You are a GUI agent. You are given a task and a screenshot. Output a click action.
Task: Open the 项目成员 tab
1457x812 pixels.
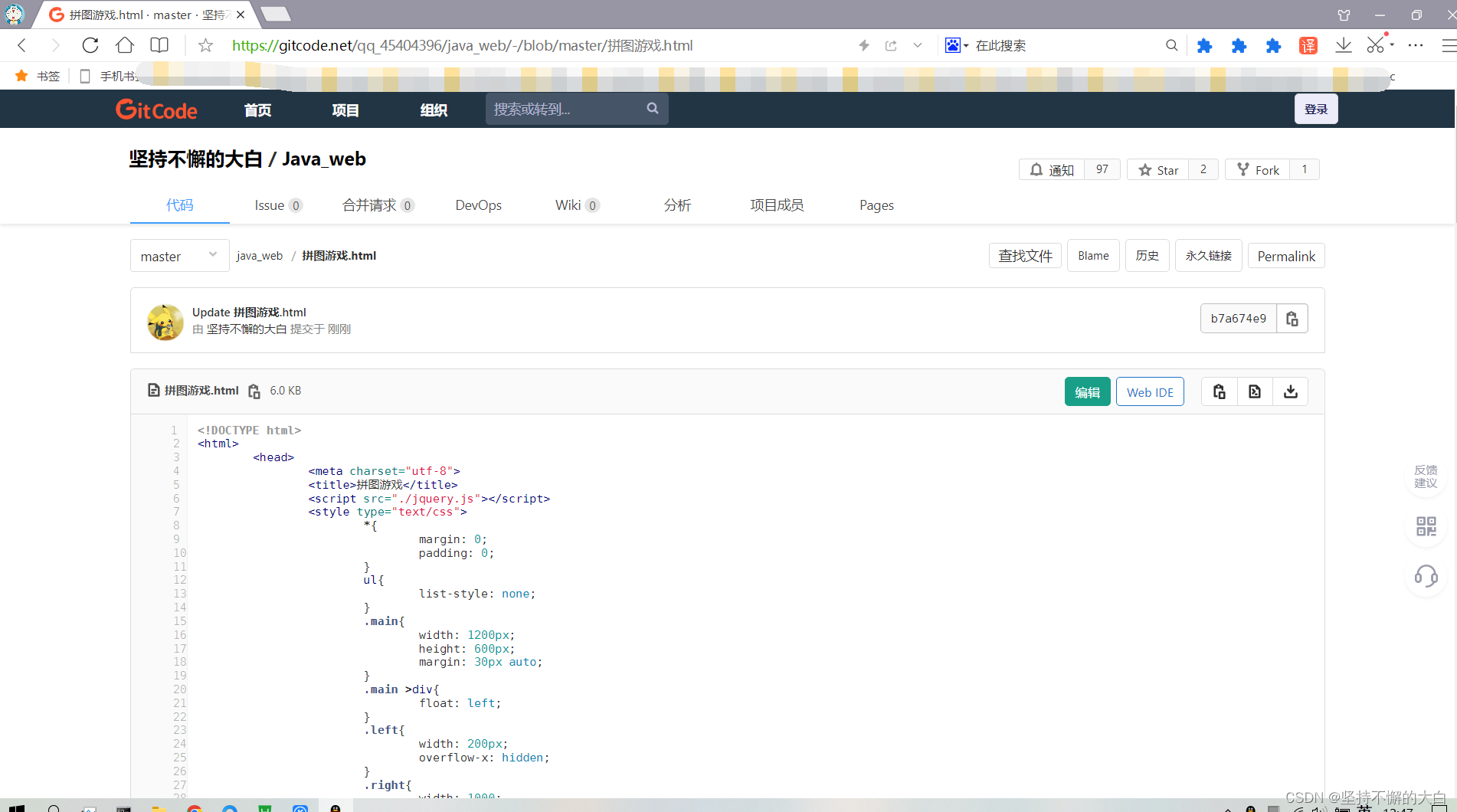[x=777, y=205]
